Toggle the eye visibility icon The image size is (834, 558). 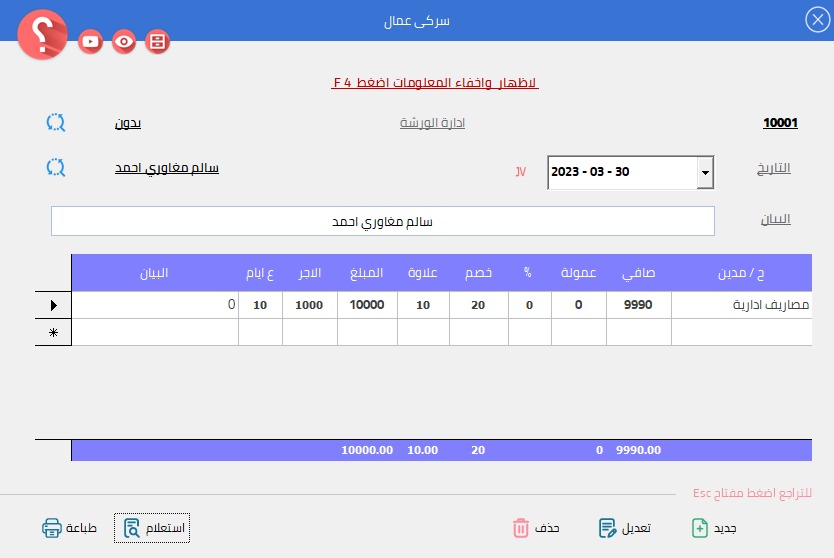tap(124, 41)
